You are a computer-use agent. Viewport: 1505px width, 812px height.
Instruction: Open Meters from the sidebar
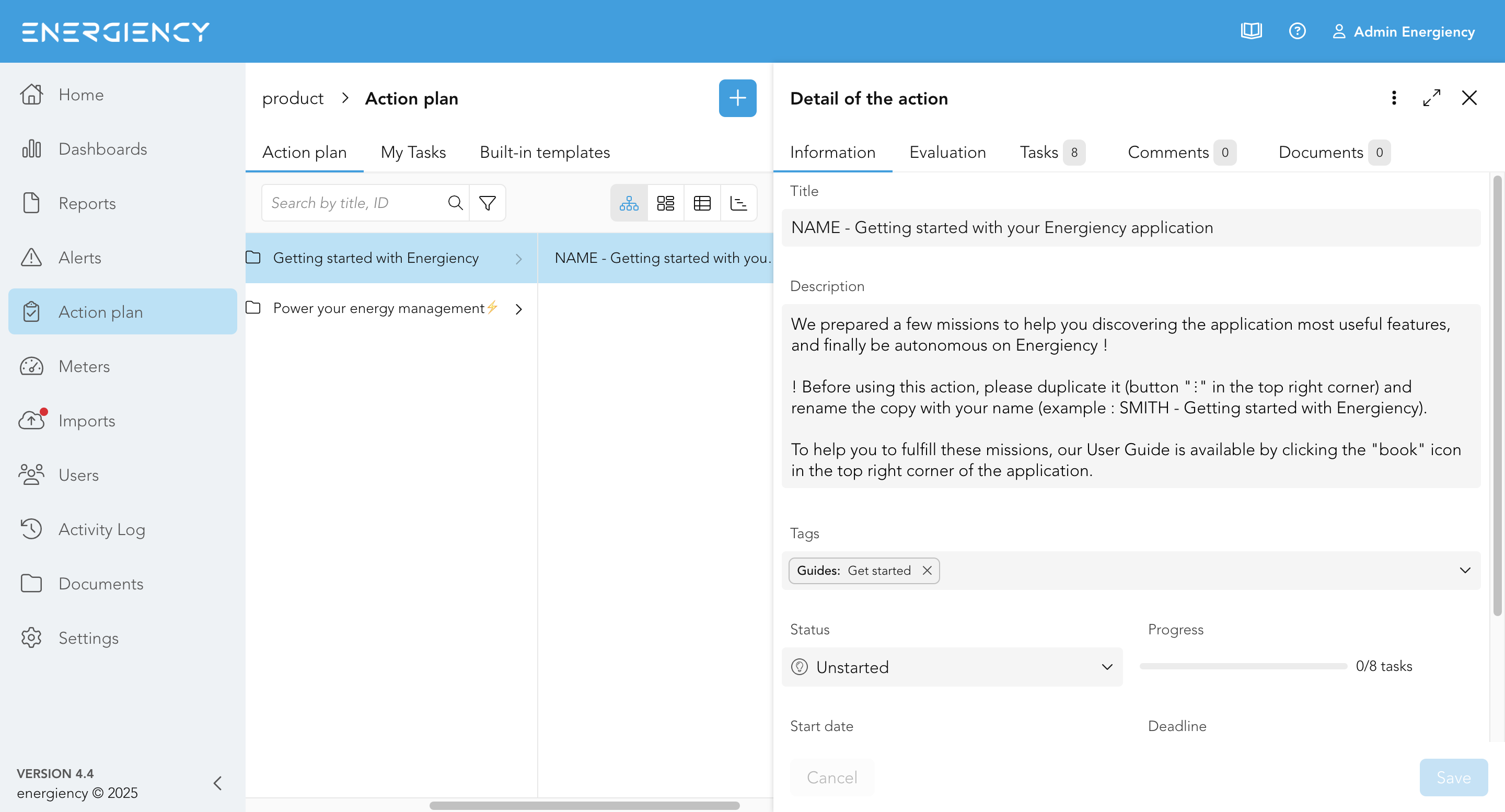click(123, 366)
